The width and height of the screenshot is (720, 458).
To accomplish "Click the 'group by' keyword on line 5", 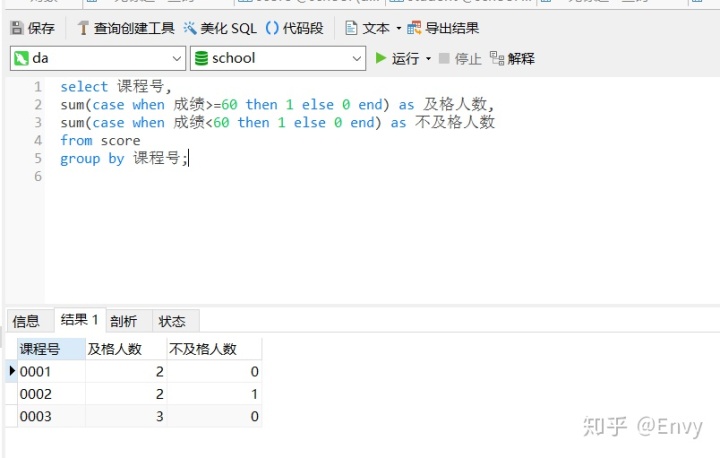I will [92, 158].
